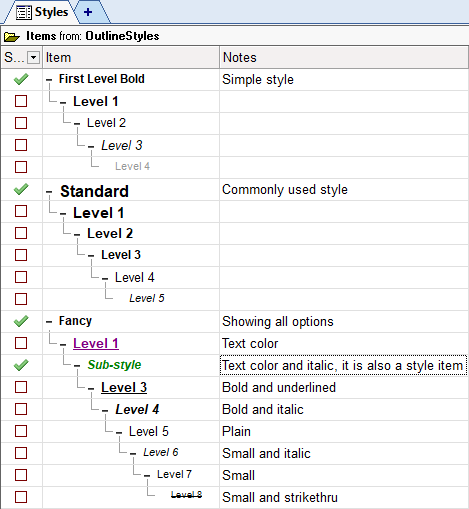Click the open folder icon beside Items from
Image resolution: width=469 pixels, height=509 pixels.
pos(12,36)
